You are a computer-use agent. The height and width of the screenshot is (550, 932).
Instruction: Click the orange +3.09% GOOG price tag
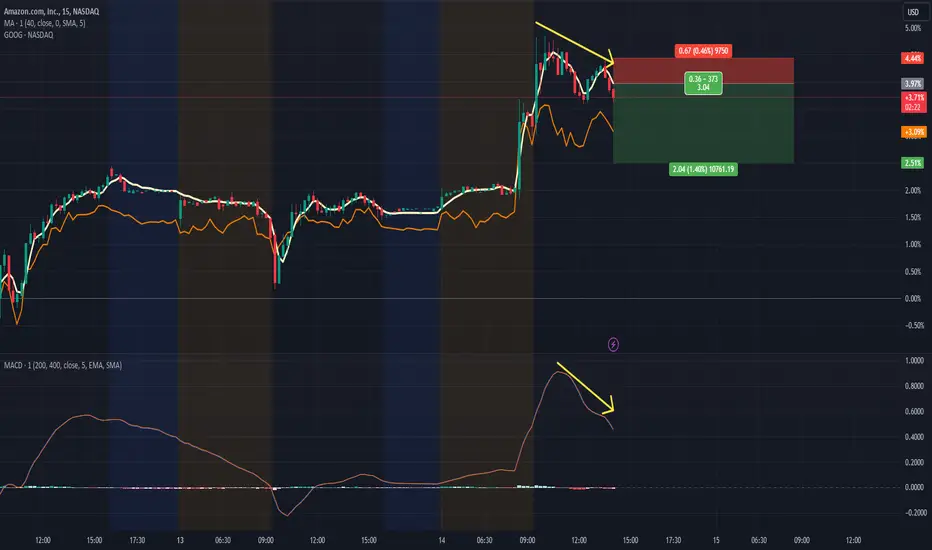[914, 132]
